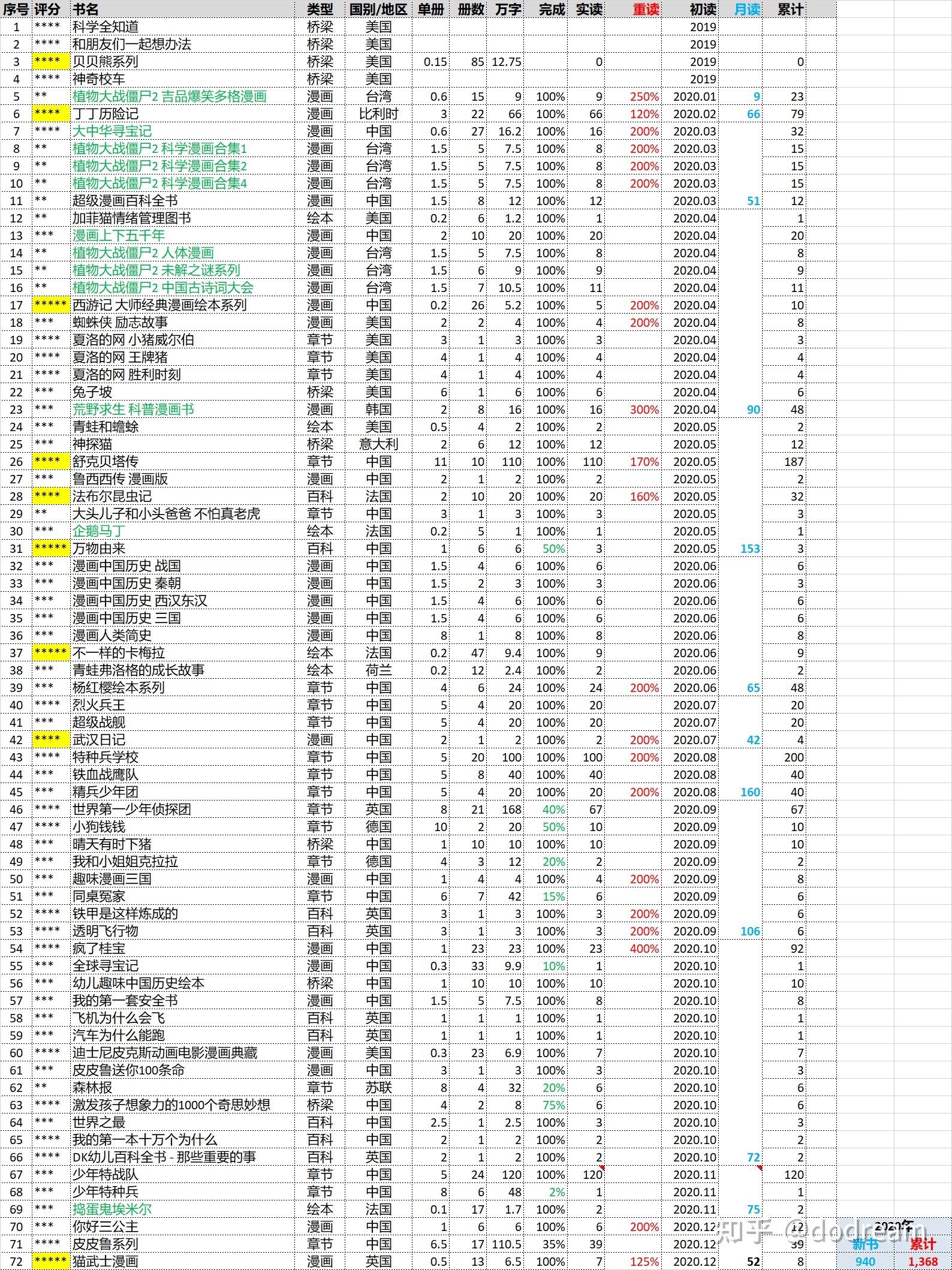The width and height of the screenshot is (952, 1270).
Task: Click the cell "和朋友们一起想办法"
Action: [132, 44]
